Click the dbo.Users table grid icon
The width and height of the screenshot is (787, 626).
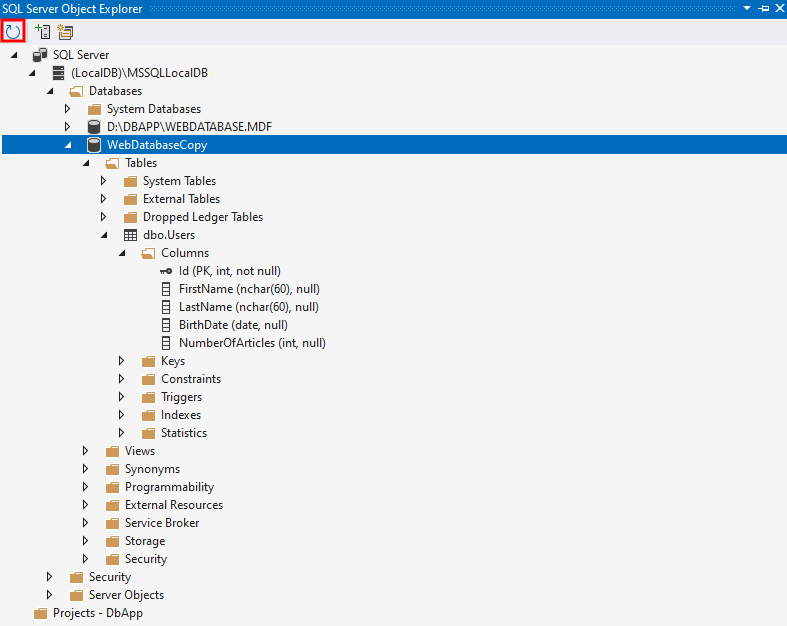tap(130, 235)
